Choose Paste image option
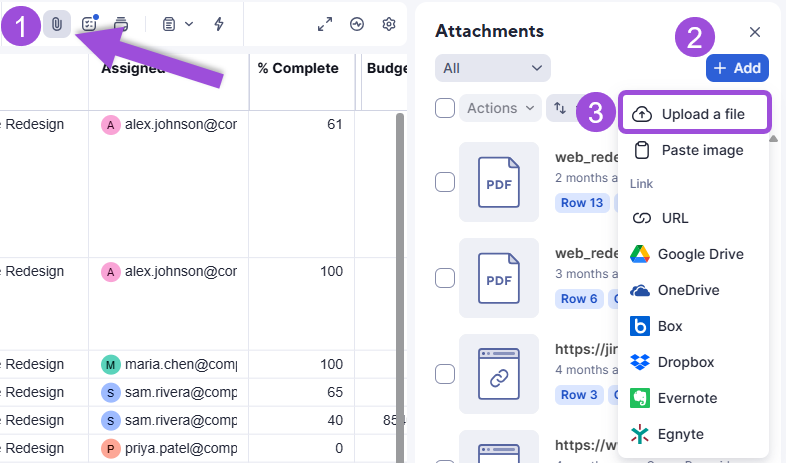Screen dimensions: 786x463 (x=694, y=150)
